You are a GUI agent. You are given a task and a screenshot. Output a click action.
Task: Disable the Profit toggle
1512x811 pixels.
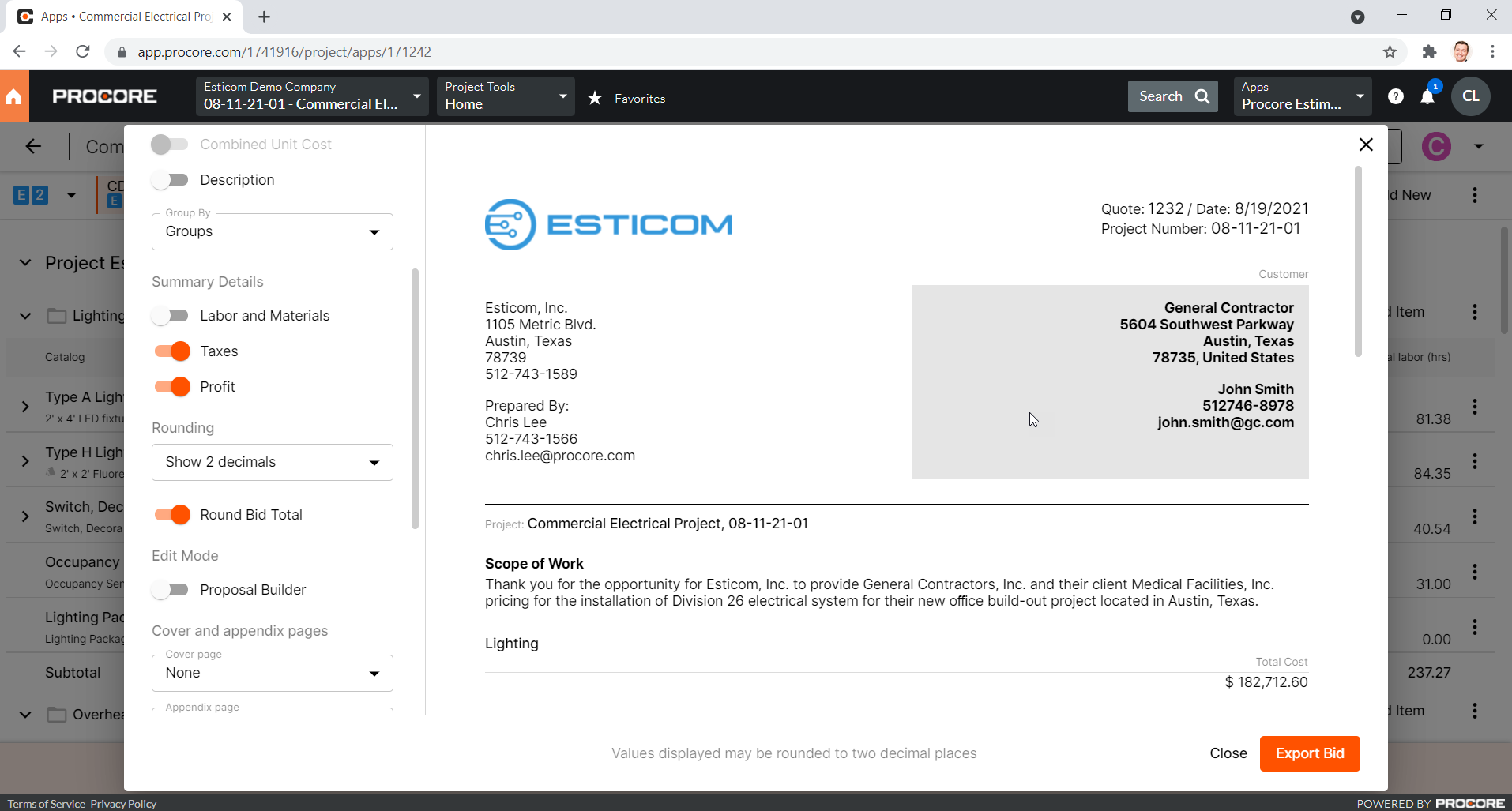click(172, 387)
